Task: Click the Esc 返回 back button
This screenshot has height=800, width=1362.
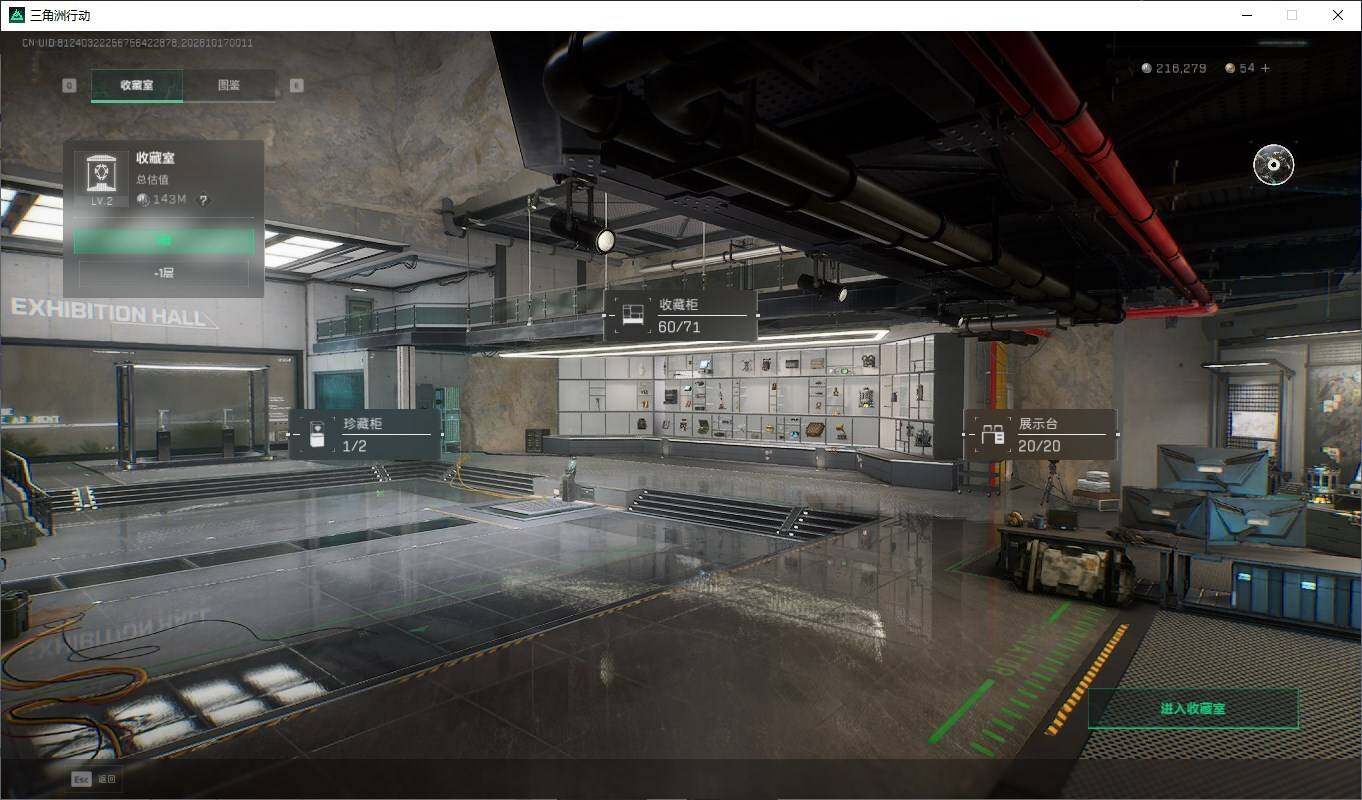Action: (x=94, y=779)
